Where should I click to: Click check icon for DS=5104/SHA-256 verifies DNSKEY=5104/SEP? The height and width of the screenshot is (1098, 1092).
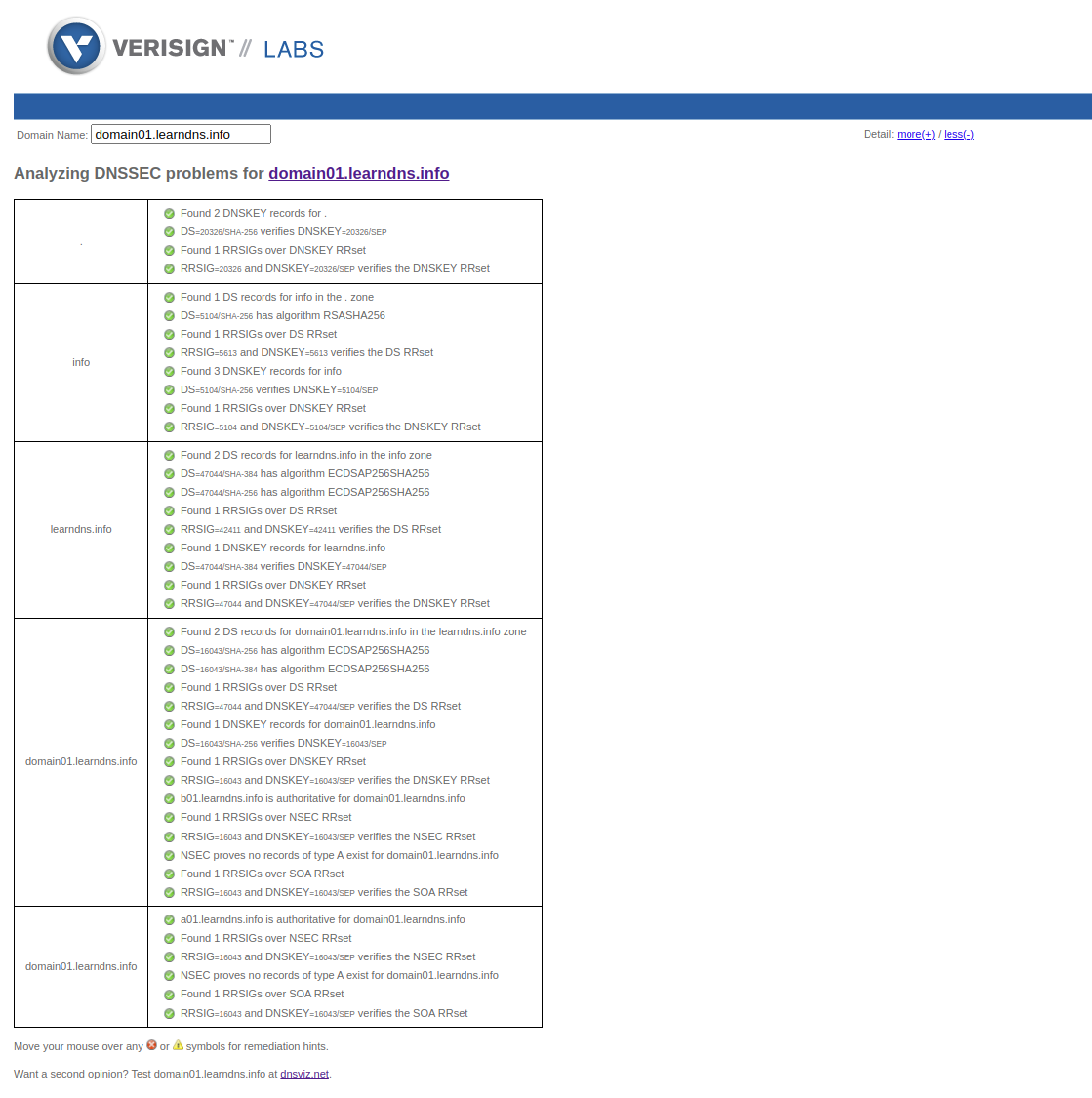[170, 390]
